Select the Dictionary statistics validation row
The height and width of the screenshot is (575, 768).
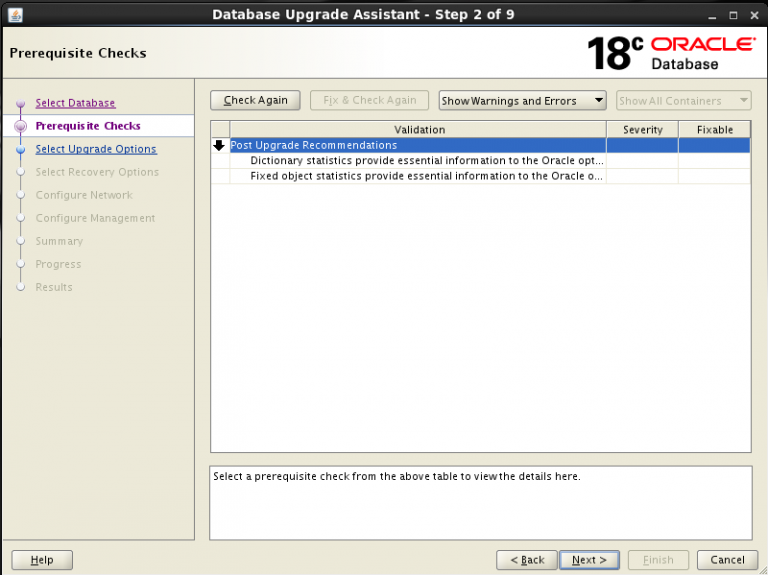[x=427, y=160]
